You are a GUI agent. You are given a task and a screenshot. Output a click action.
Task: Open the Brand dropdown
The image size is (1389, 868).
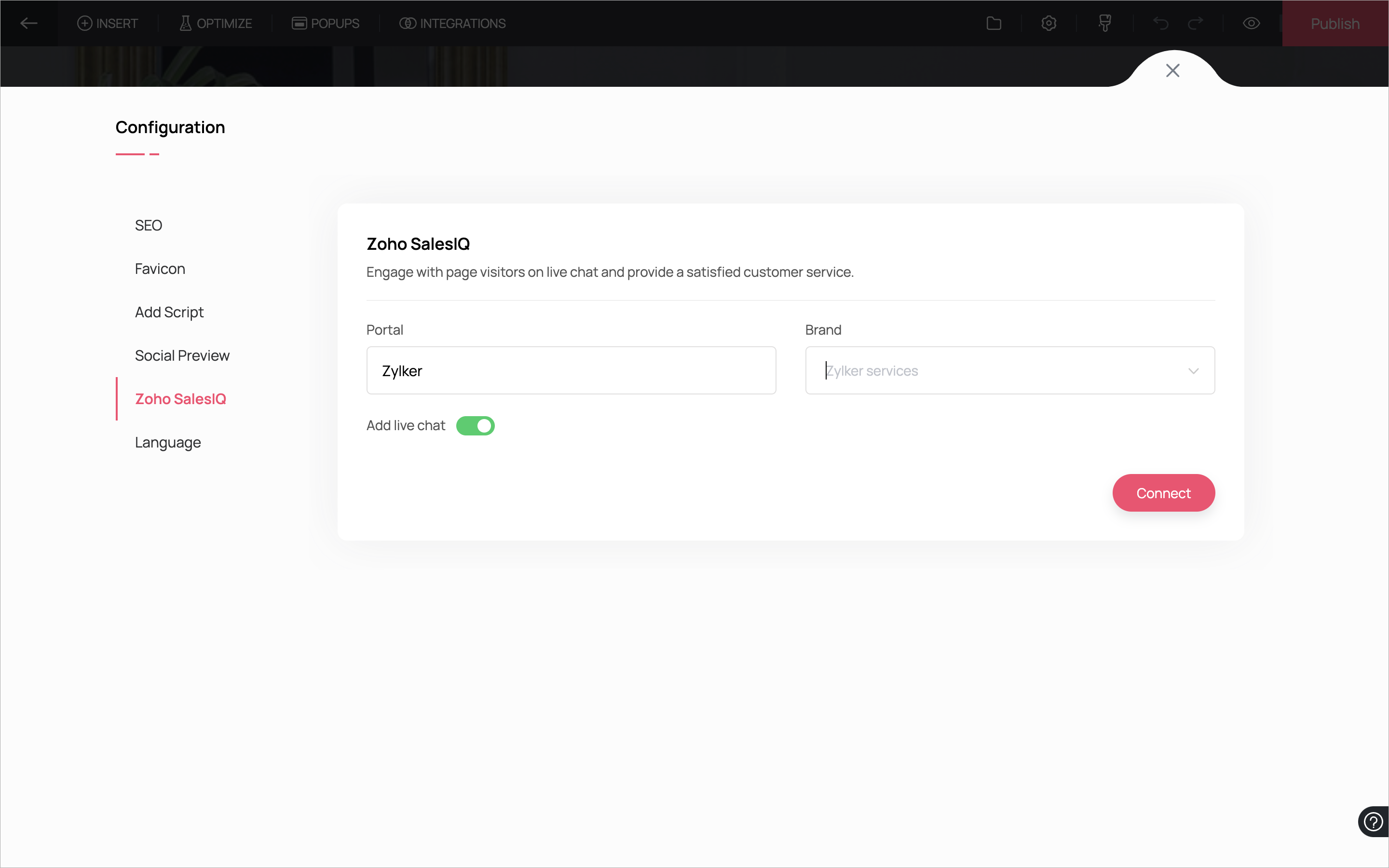[x=1009, y=371]
